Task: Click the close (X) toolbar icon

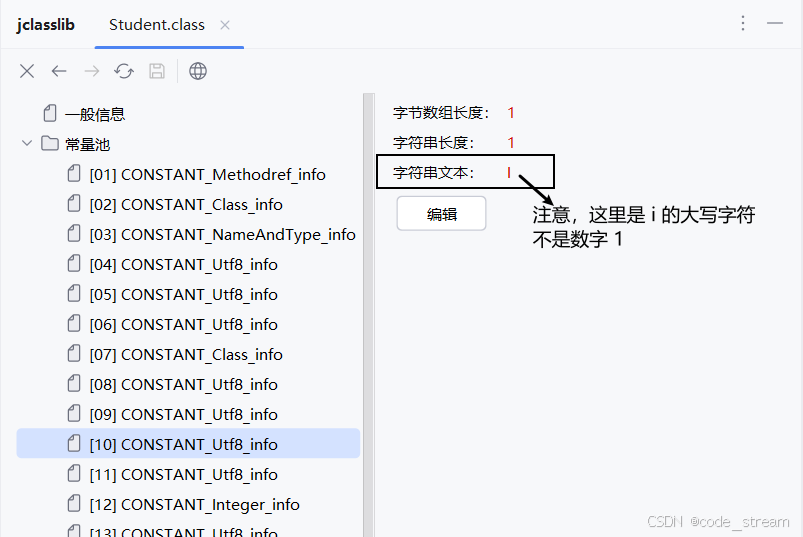Action: [x=27, y=71]
